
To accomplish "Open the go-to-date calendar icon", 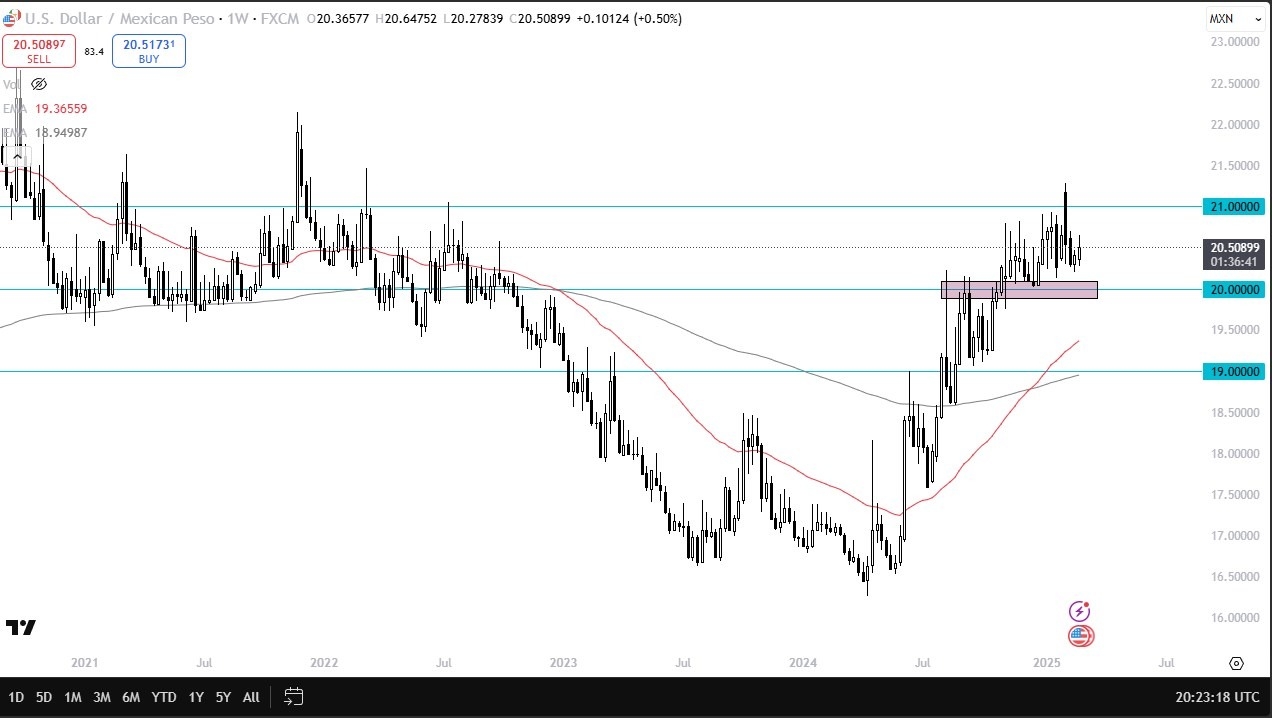I will 293,697.
